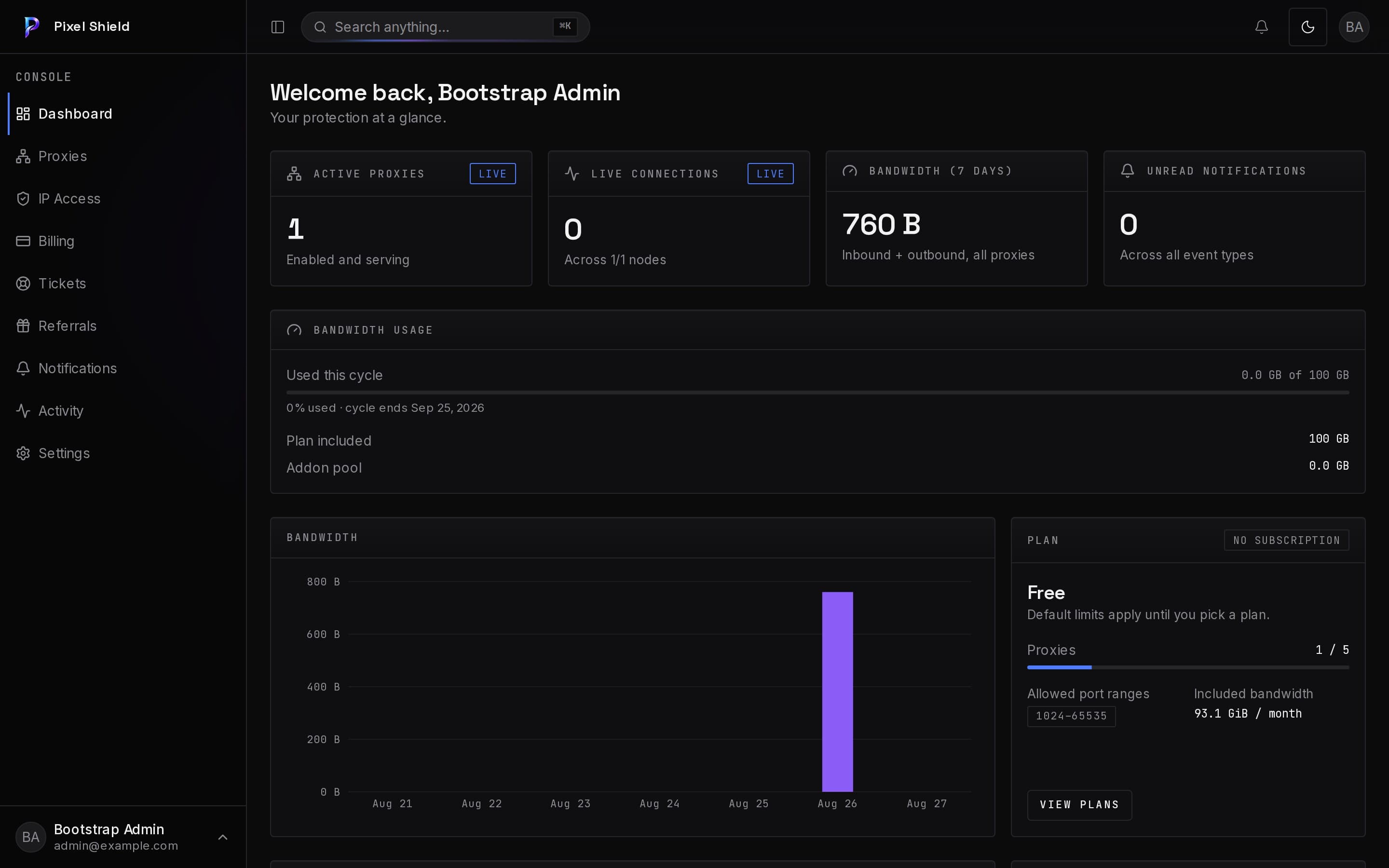
Task: Open the BA avatar menu in the top bar
Action: (1354, 27)
